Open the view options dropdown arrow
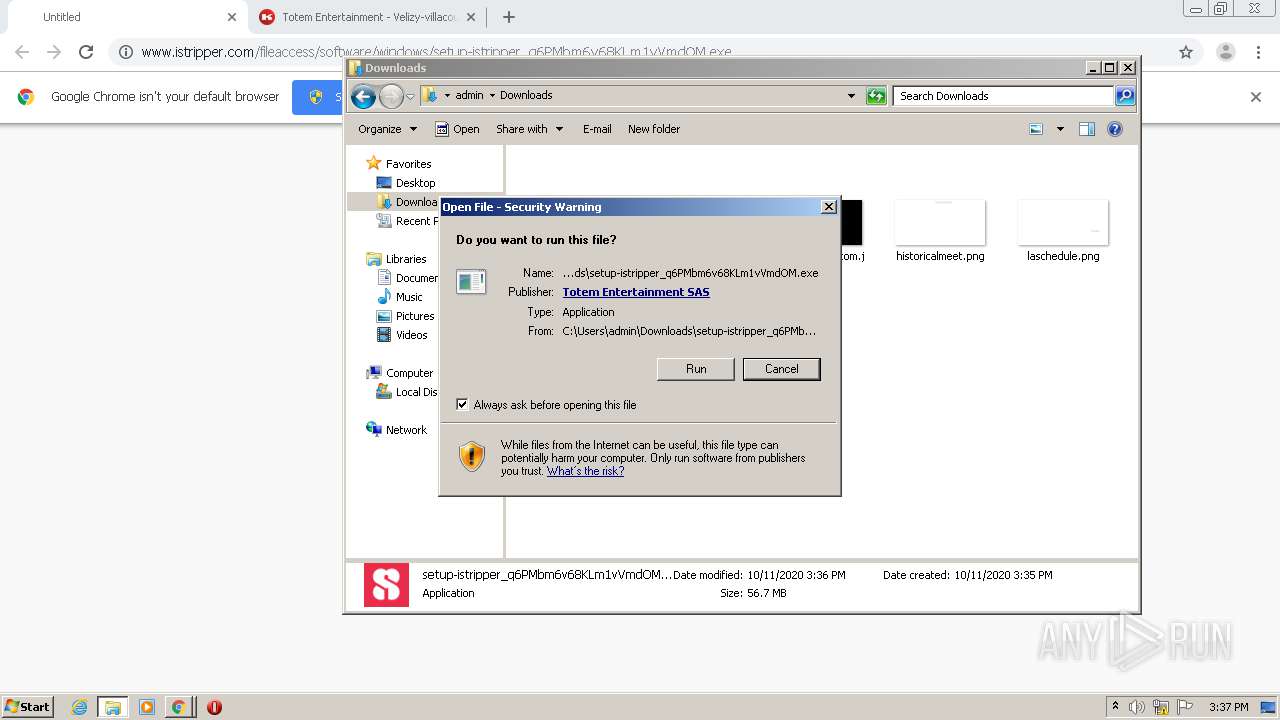1280x720 pixels. coord(1060,129)
